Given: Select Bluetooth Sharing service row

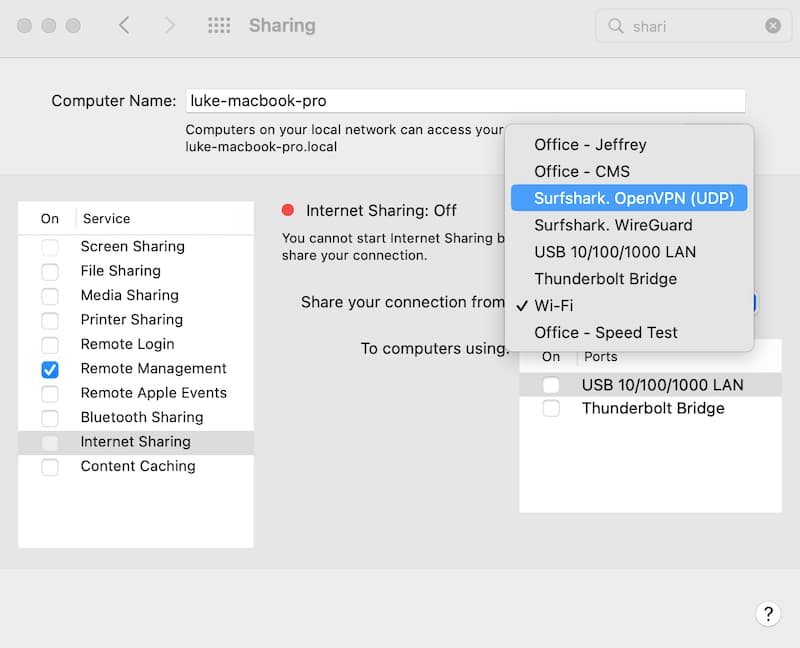Looking at the screenshot, I should pyautogui.click(x=136, y=417).
